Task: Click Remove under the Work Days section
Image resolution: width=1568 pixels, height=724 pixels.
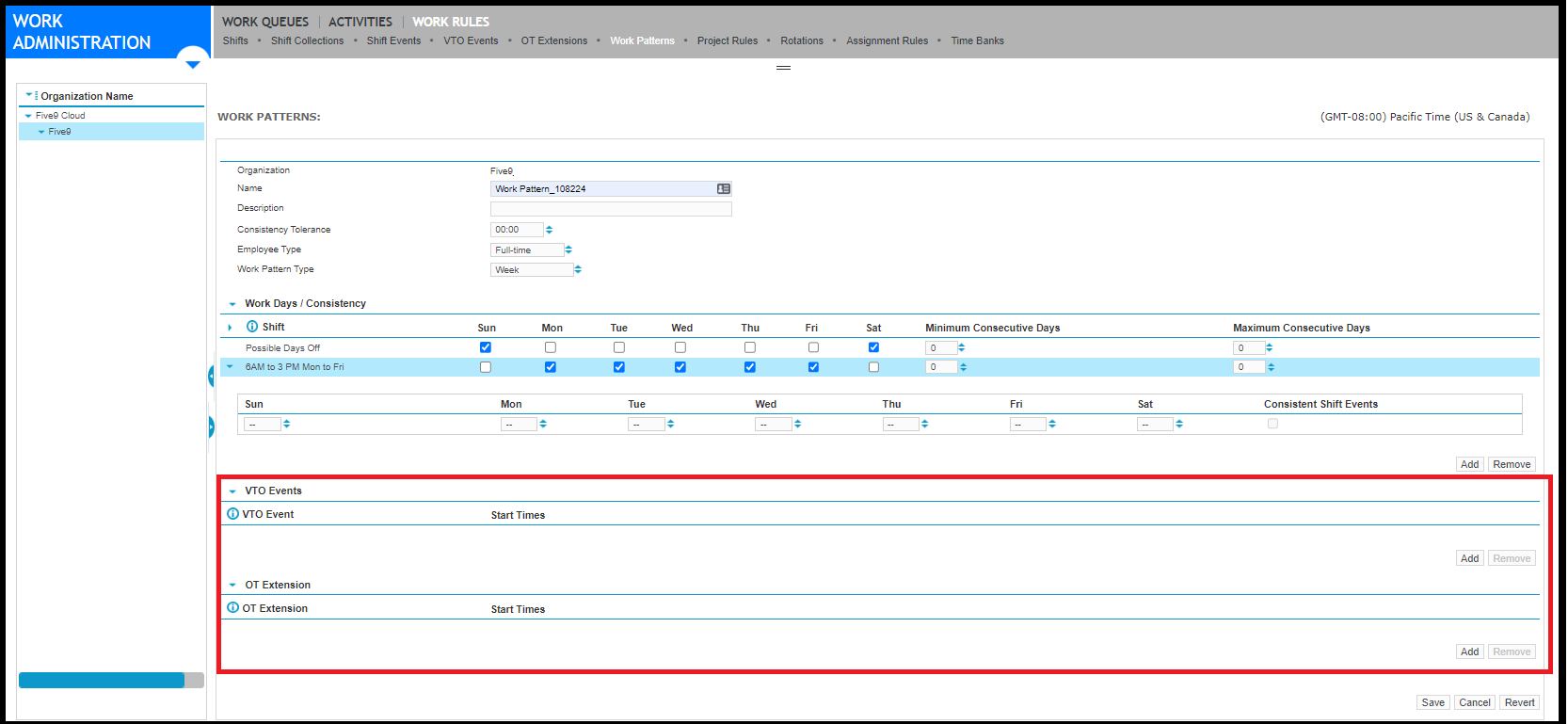Action: point(1512,464)
